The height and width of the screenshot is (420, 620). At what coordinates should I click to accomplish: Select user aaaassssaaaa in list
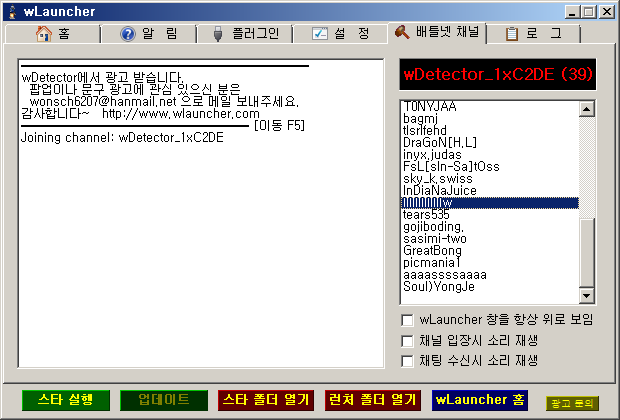tap(490, 274)
